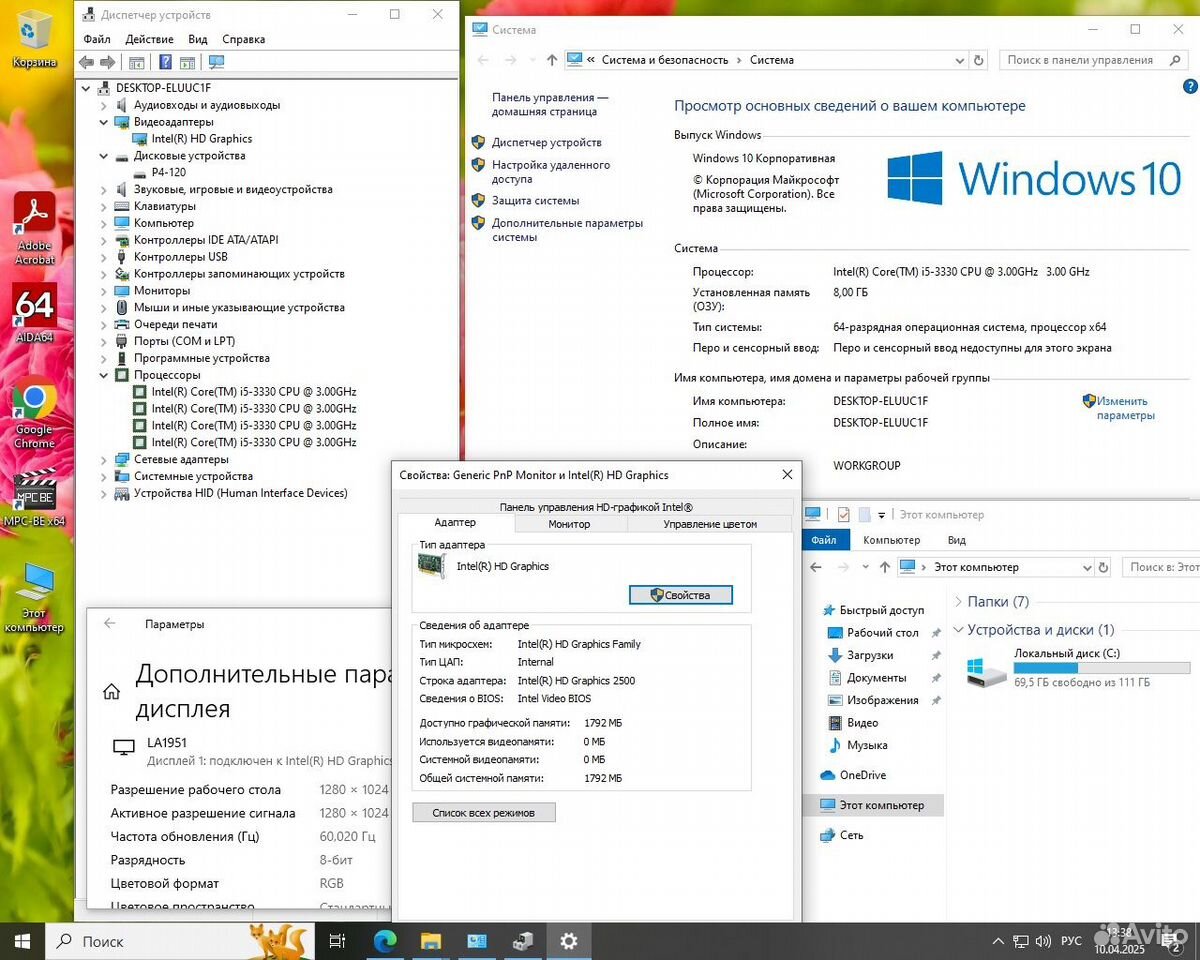Select Сеть in Explorer sidebar
The width and height of the screenshot is (1200, 960).
pos(851,835)
